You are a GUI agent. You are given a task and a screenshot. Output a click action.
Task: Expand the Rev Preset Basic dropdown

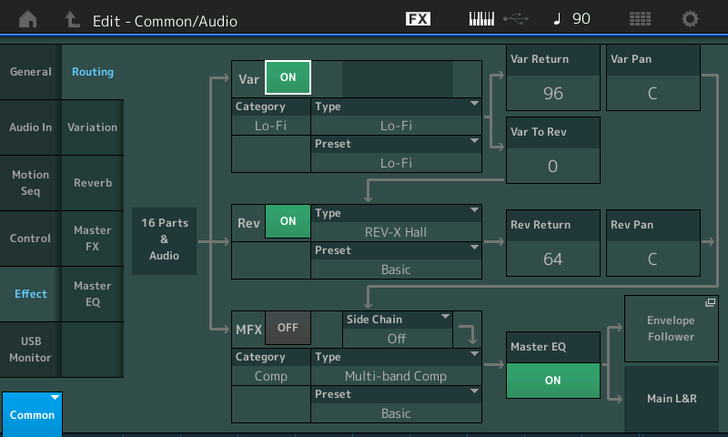pyautogui.click(x=396, y=260)
